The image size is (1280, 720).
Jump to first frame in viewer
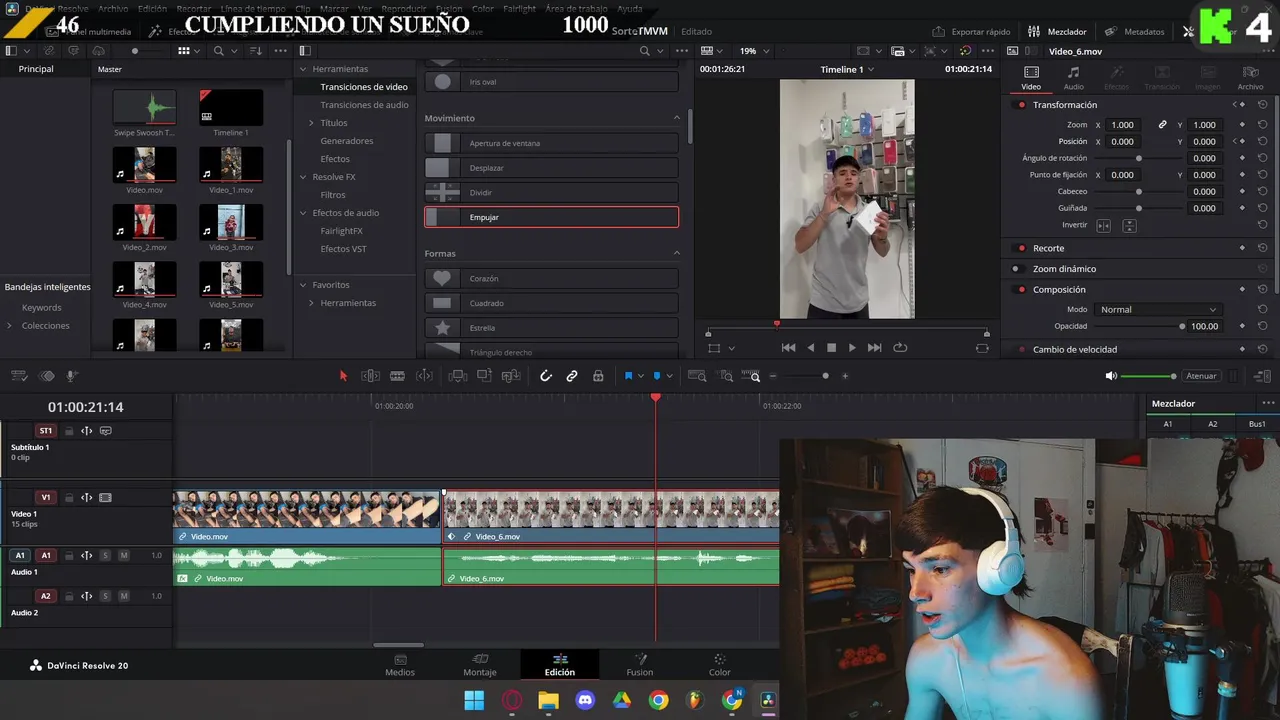pyautogui.click(x=788, y=348)
